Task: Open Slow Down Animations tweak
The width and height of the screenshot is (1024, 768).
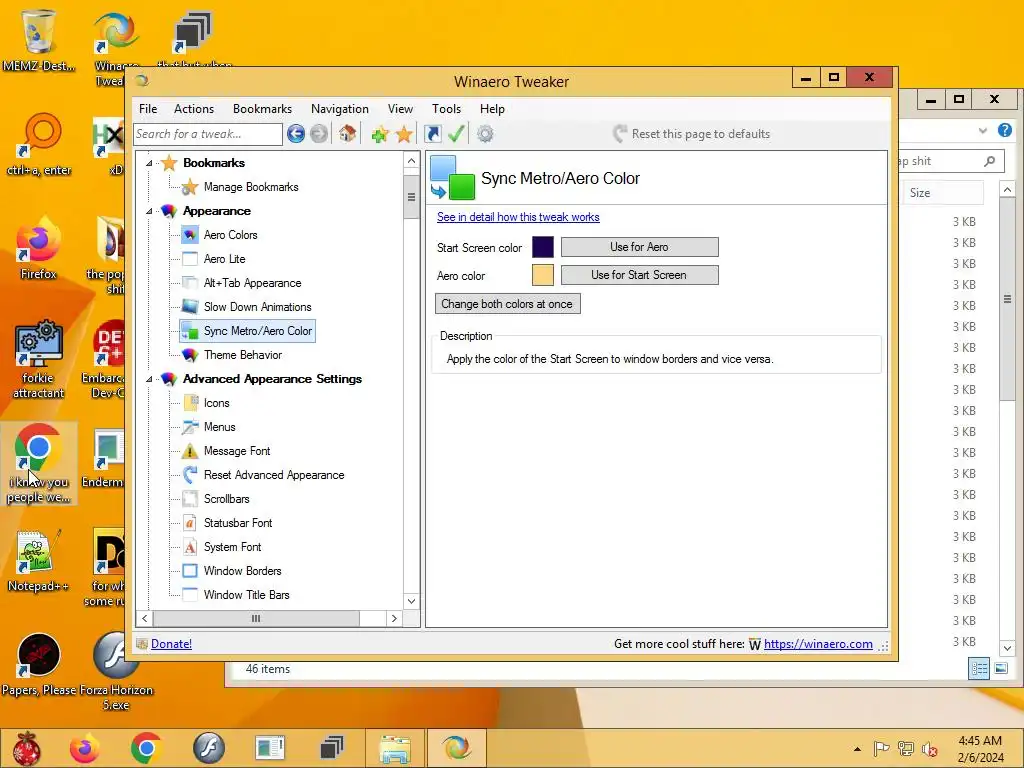Action: (257, 307)
